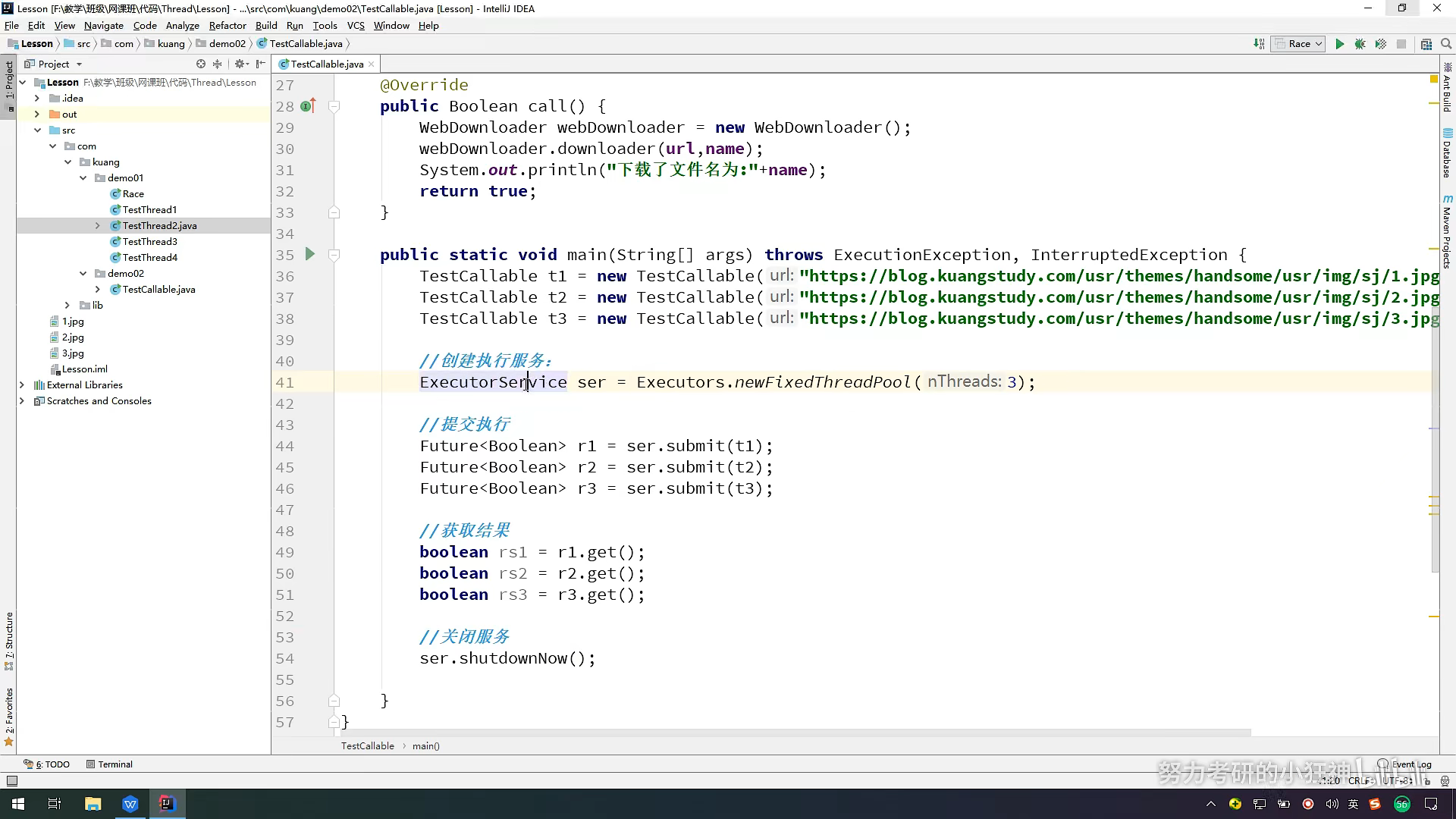This screenshot has height=819, width=1456.
Task: Open the Race run configuration dropdown
Action: [1299, 44]
